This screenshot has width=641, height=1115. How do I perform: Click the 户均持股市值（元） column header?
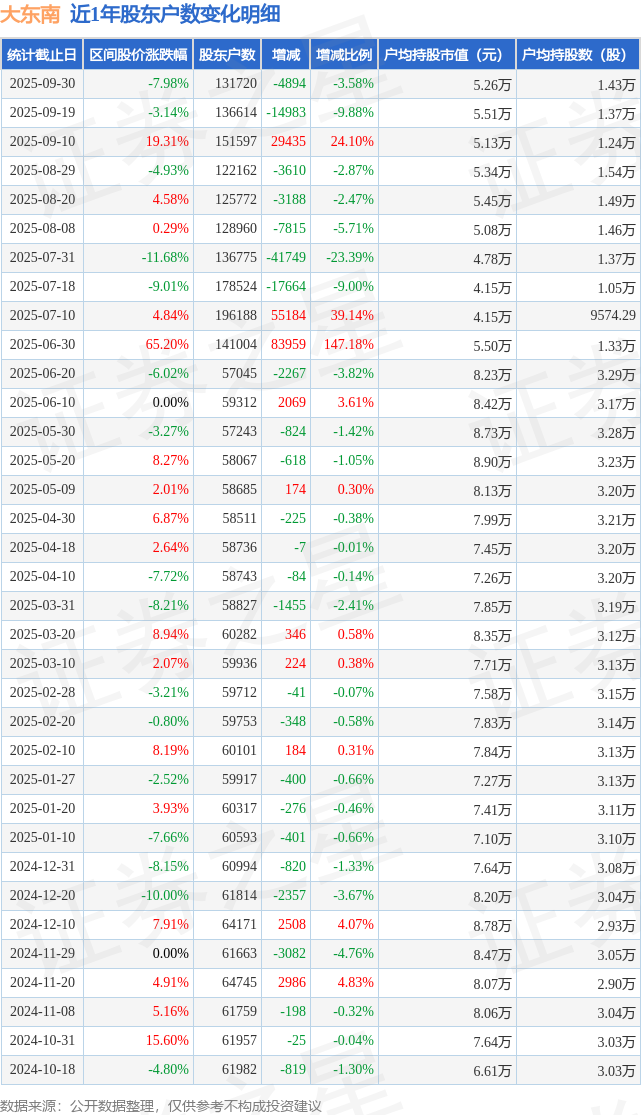point(446,55)
